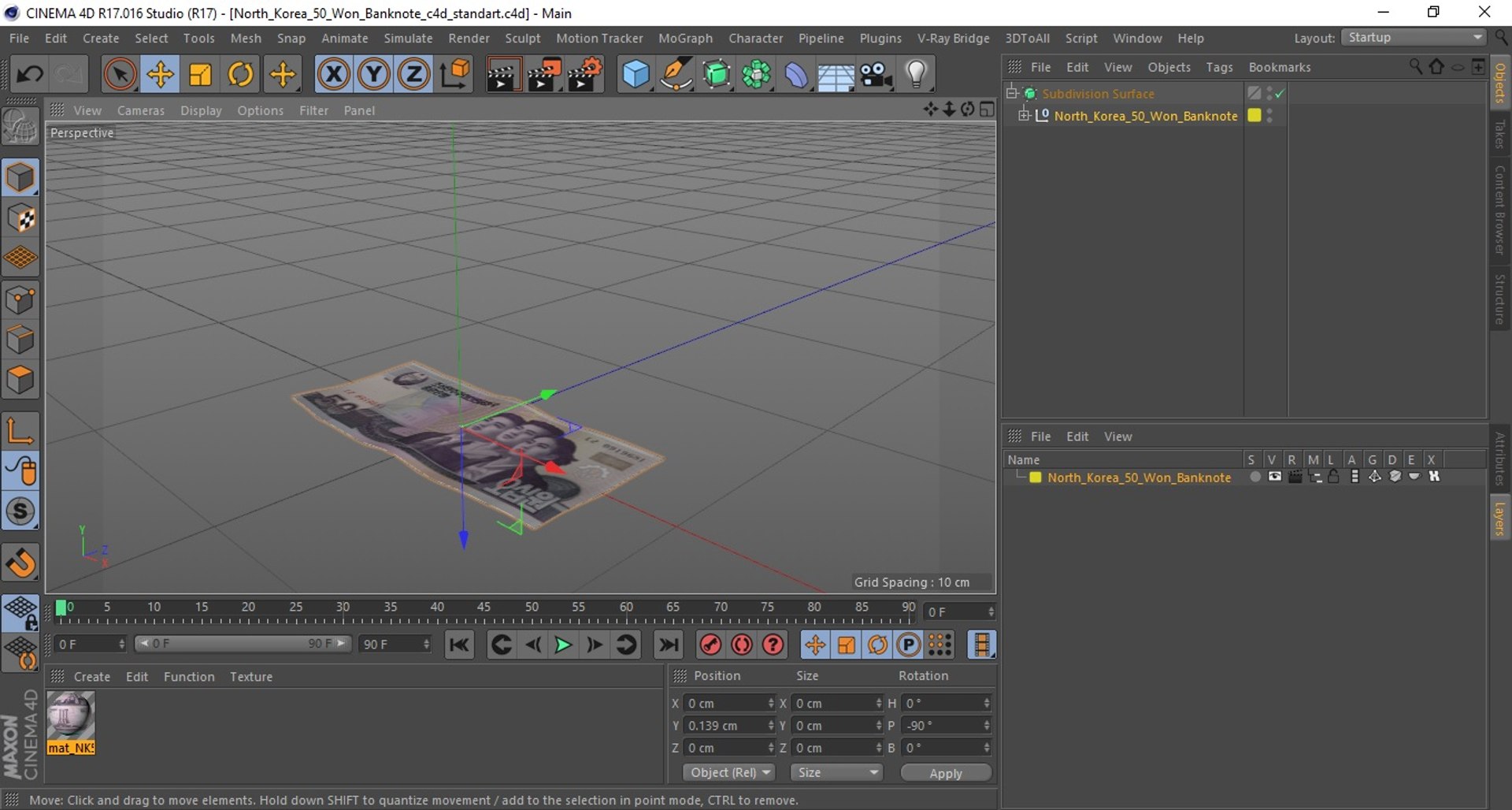The image size is (1512, 810).
Task: Open the Layout preset dropdown
Action: click(x=1414, y=38)
